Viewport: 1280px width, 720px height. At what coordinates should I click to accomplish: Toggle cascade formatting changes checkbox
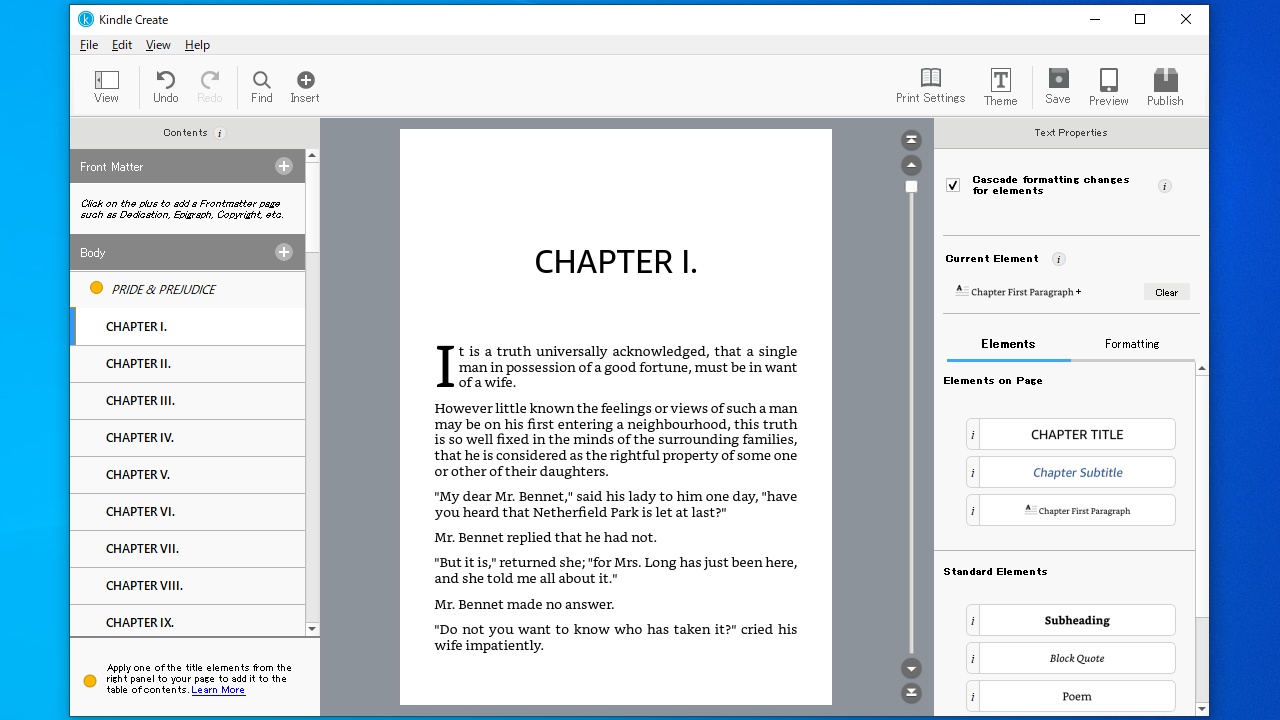tap(953, 185)
